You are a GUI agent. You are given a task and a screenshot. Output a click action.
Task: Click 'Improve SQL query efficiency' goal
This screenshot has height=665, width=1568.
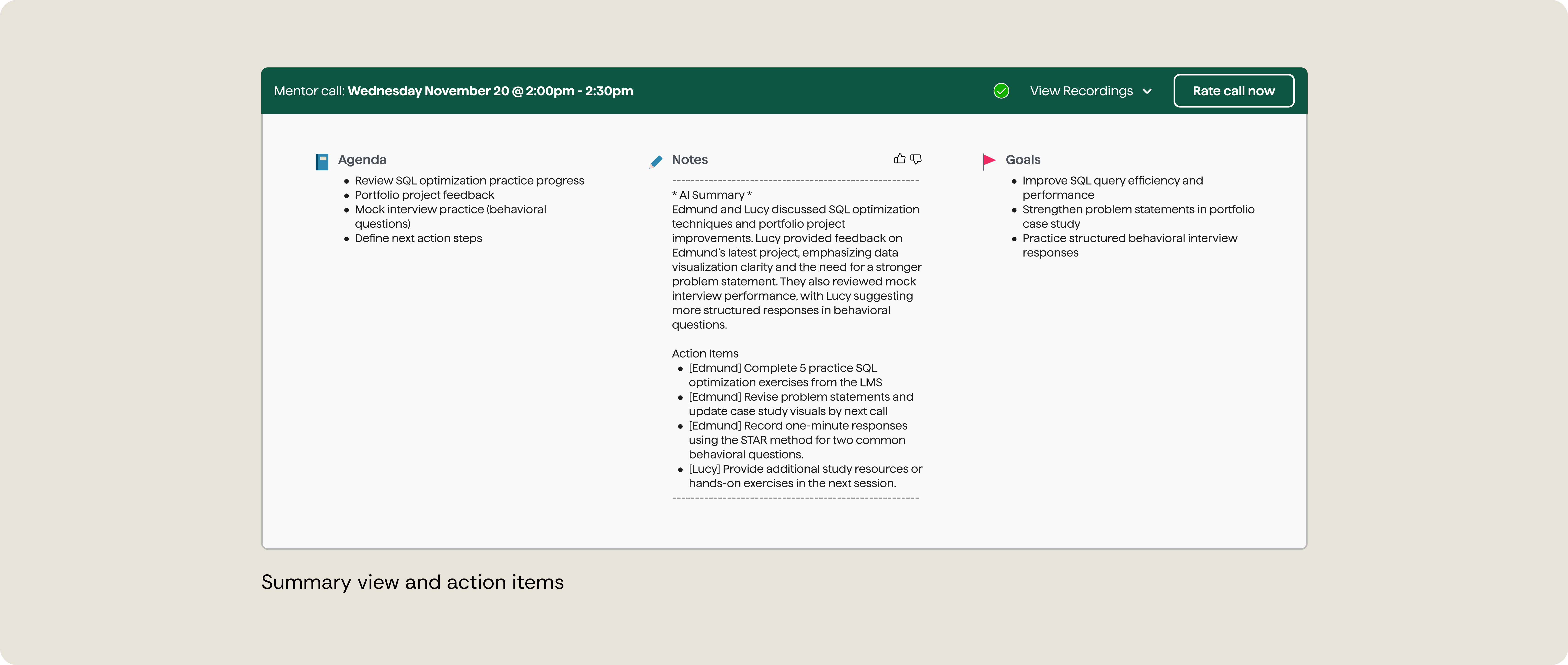pos(1113,188)
